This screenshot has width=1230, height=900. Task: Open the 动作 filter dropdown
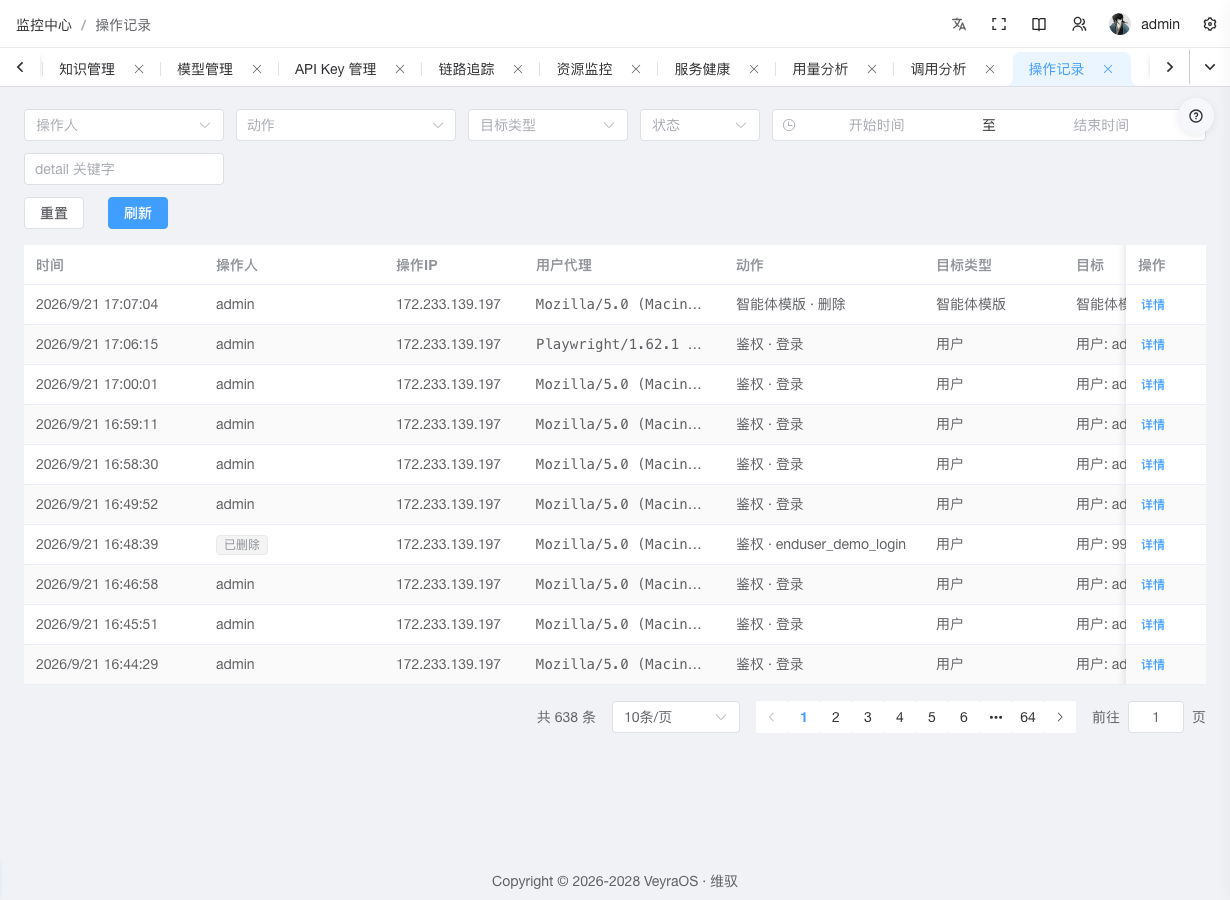coord(346,125)
